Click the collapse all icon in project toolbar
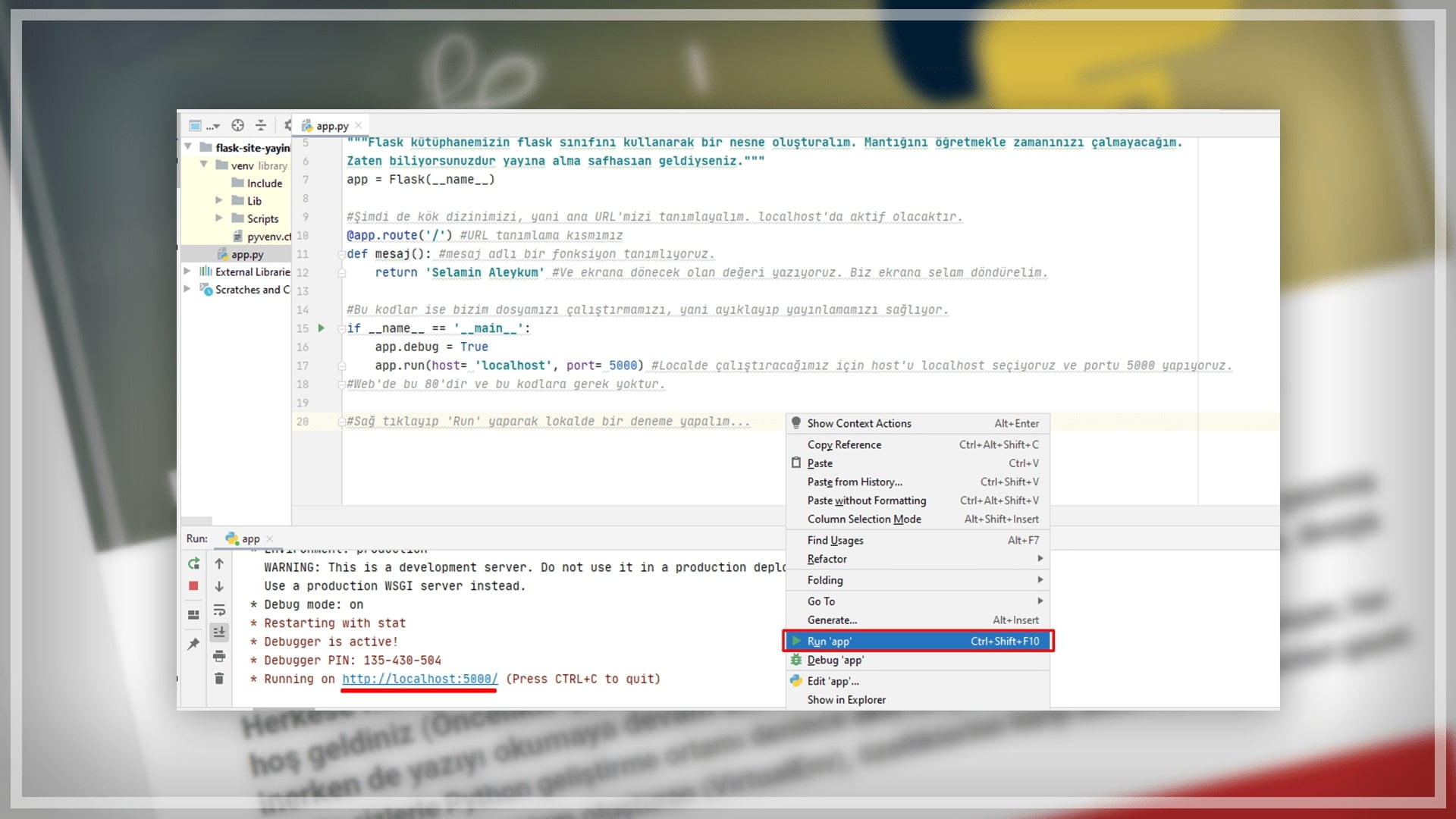Viewport: 1456px width, 819px height. point(261,125)
